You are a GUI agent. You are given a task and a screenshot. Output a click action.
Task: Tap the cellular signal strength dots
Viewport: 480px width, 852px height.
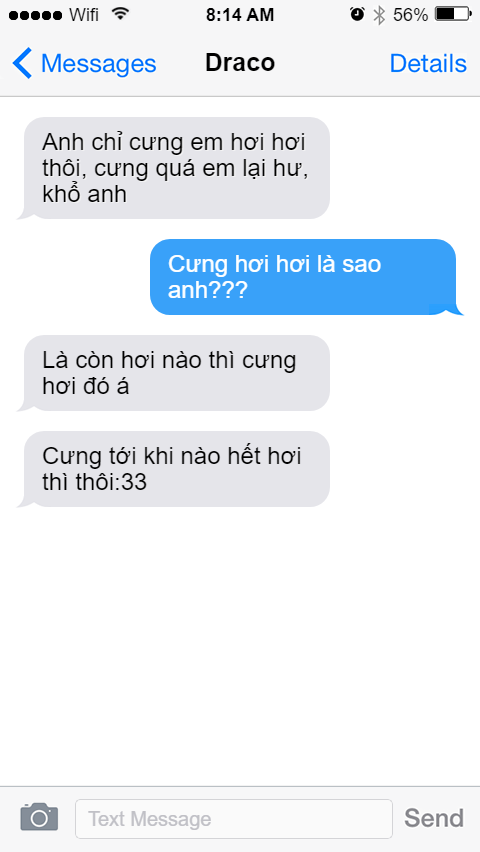point(35,15)
